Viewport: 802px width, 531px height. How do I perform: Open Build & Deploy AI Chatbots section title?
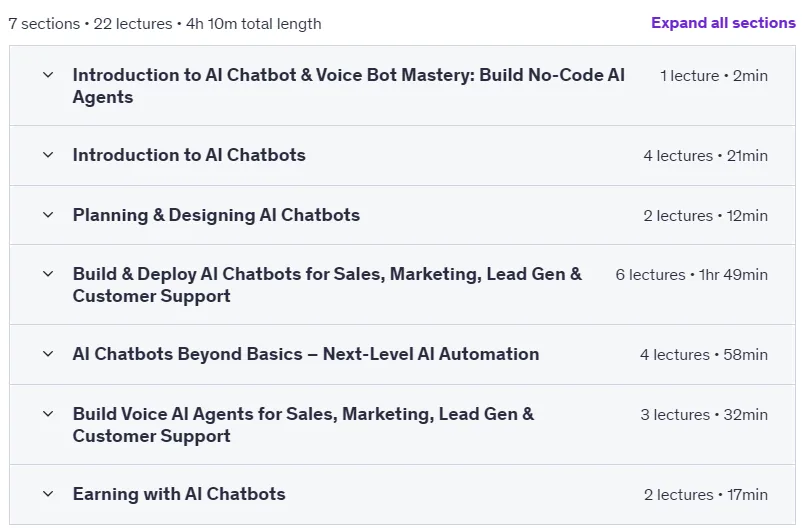(x=327, y=285)
